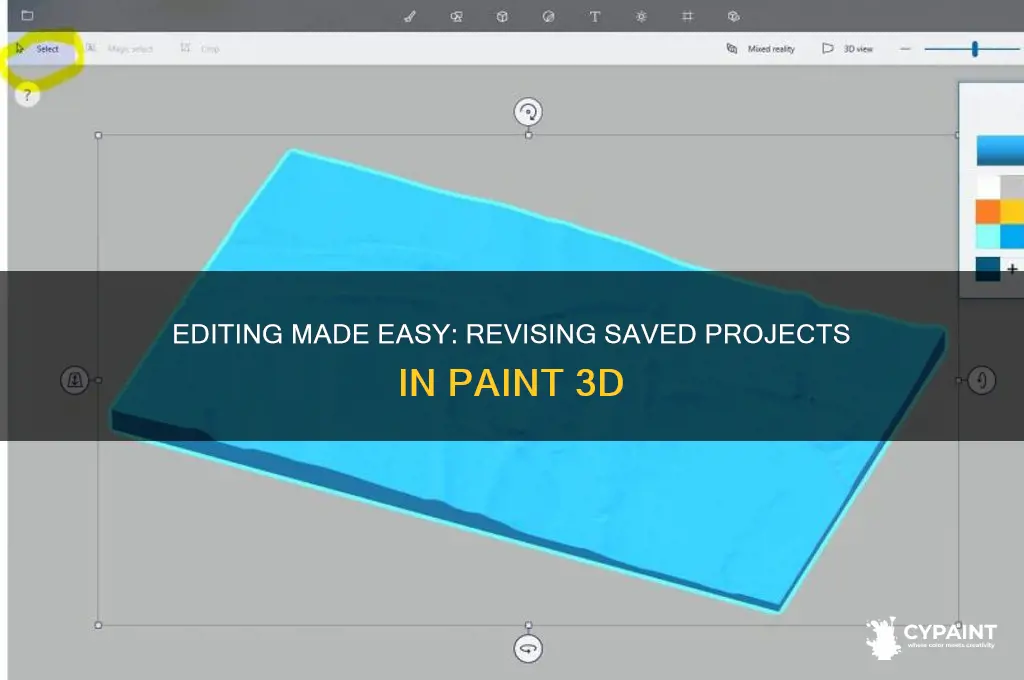Open Mixed reality
This screenshot has width=1024, height=680.
(761, 49)
